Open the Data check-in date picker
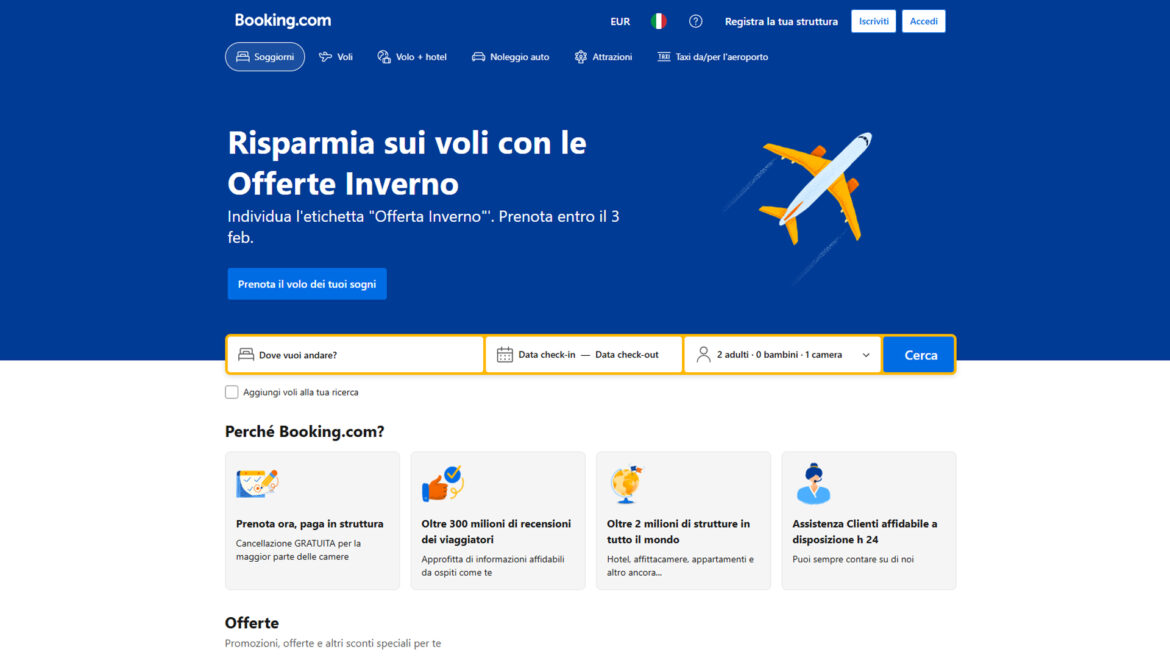1170x658 pixels. click(x=547, y=355)
